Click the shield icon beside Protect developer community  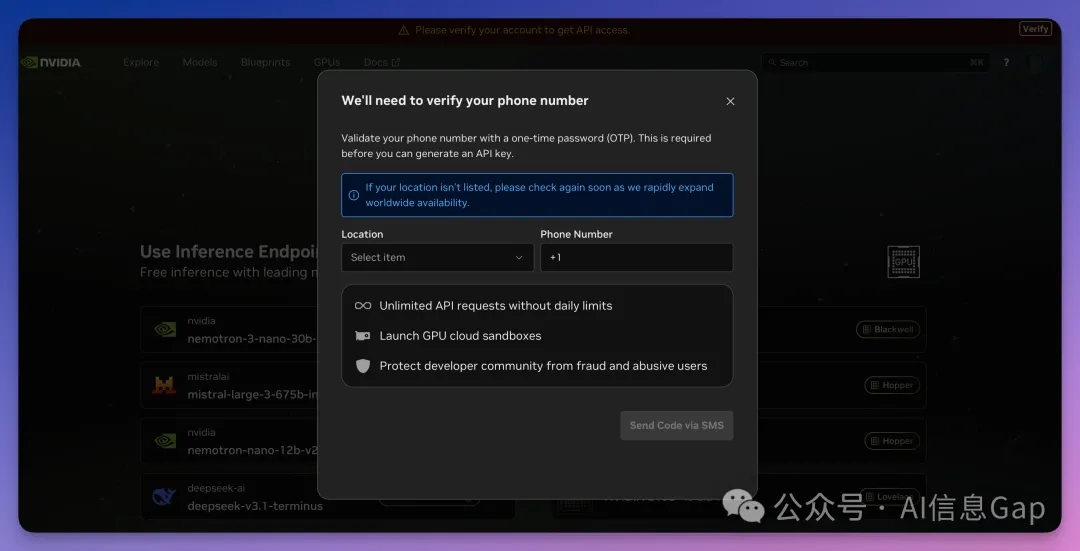363,366
